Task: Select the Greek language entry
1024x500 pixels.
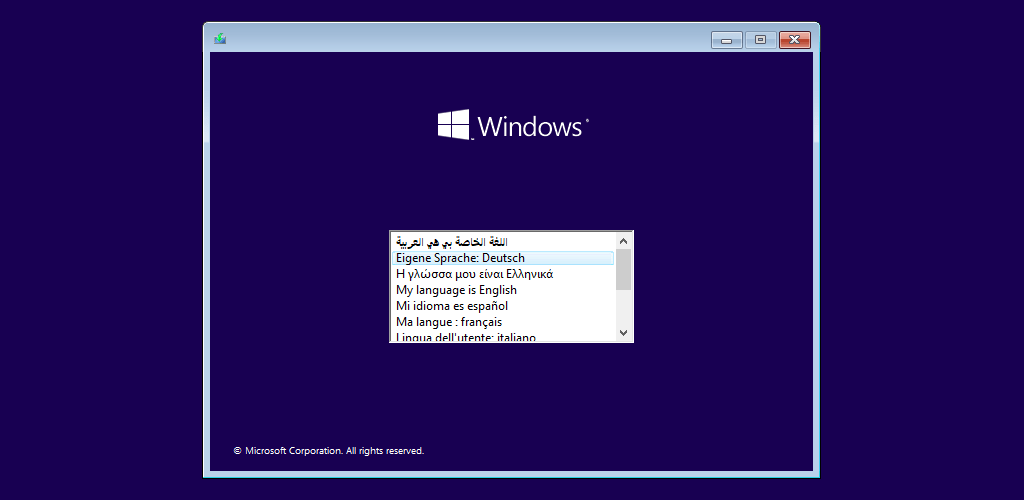Action: pos(503,274)
